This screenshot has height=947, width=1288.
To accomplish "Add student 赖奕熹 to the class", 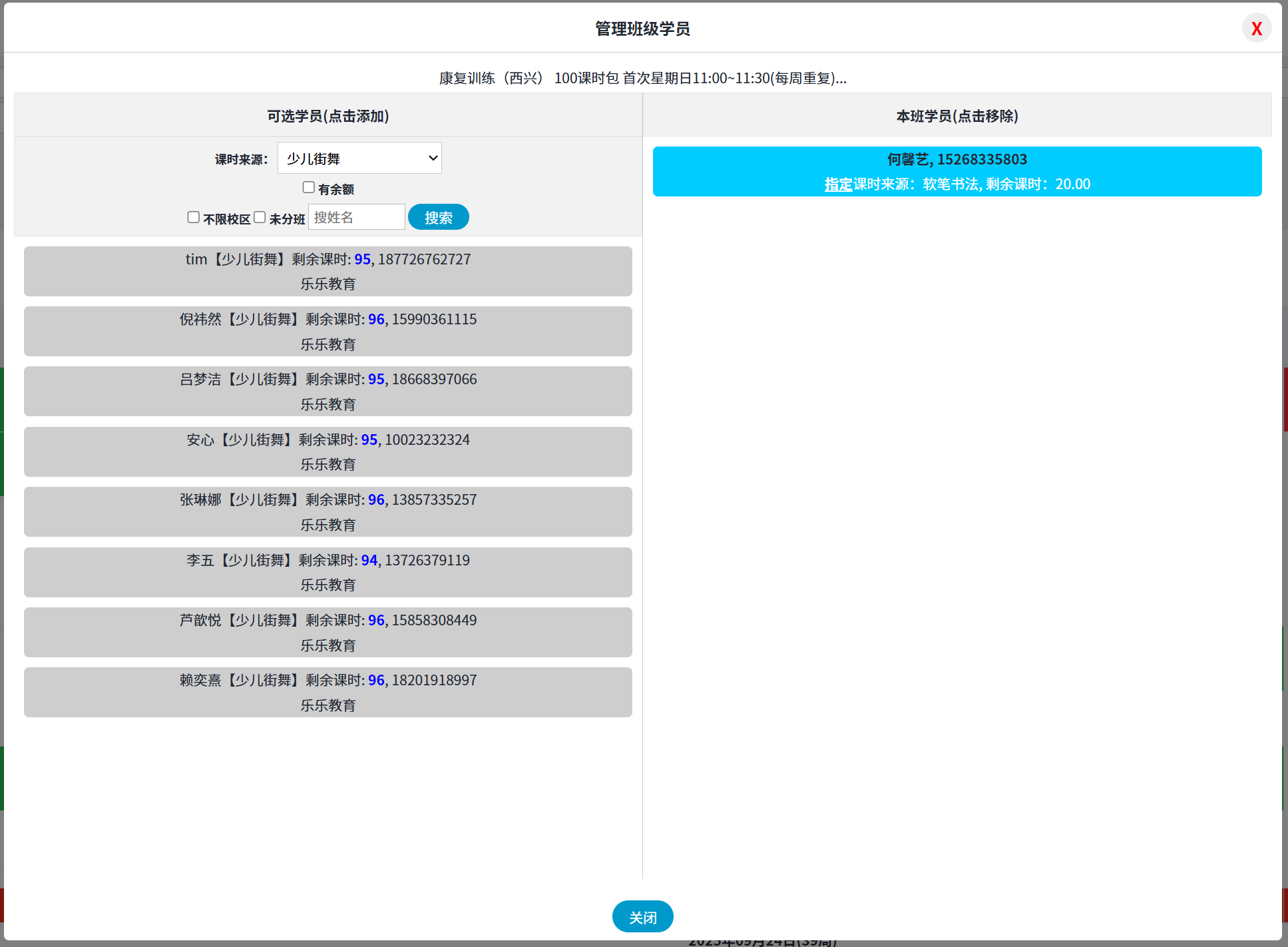I will (327, 692).
